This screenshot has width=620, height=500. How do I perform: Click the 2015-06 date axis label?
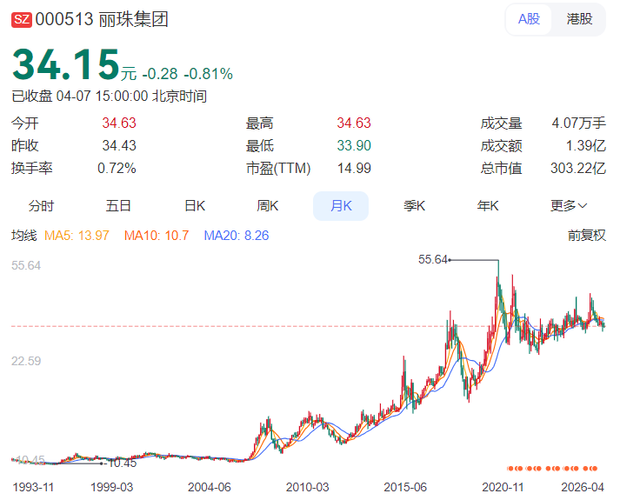coord(405,487)
